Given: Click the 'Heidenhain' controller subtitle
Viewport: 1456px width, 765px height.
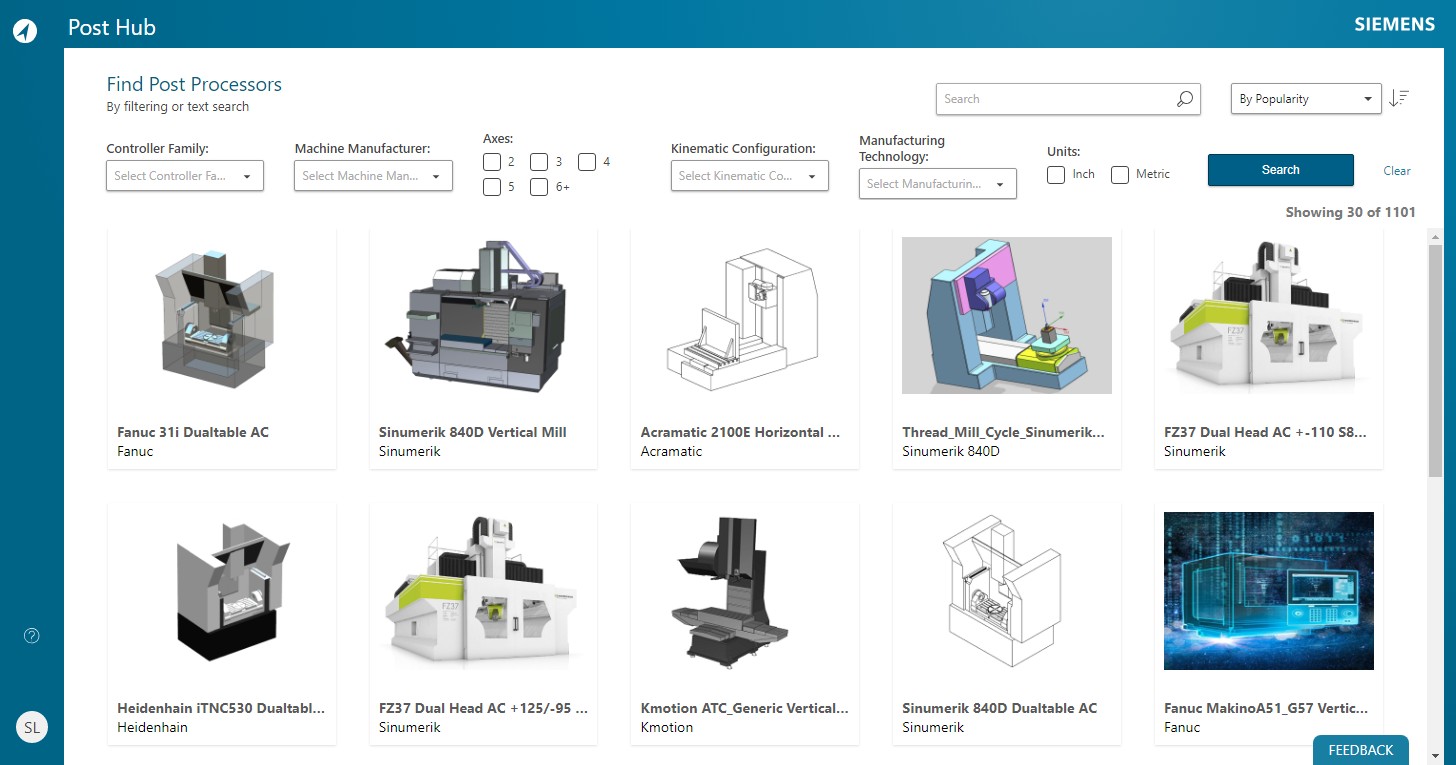Looking at the screenshot, I should click(x=152, y=728).
